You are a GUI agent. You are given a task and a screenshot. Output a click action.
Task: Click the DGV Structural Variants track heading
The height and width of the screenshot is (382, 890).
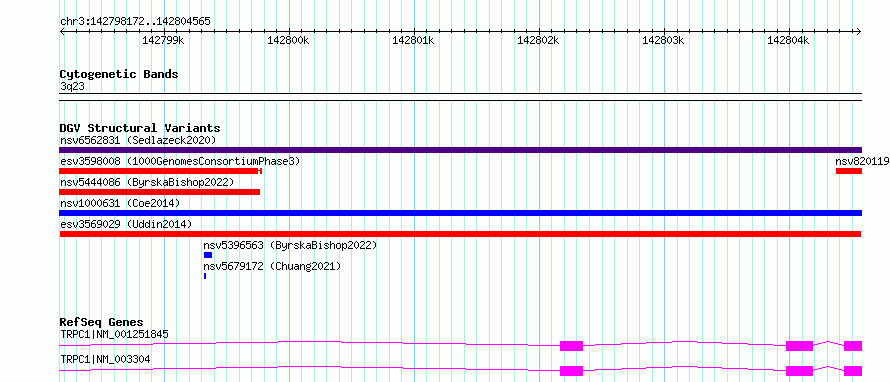pos(140,128)
